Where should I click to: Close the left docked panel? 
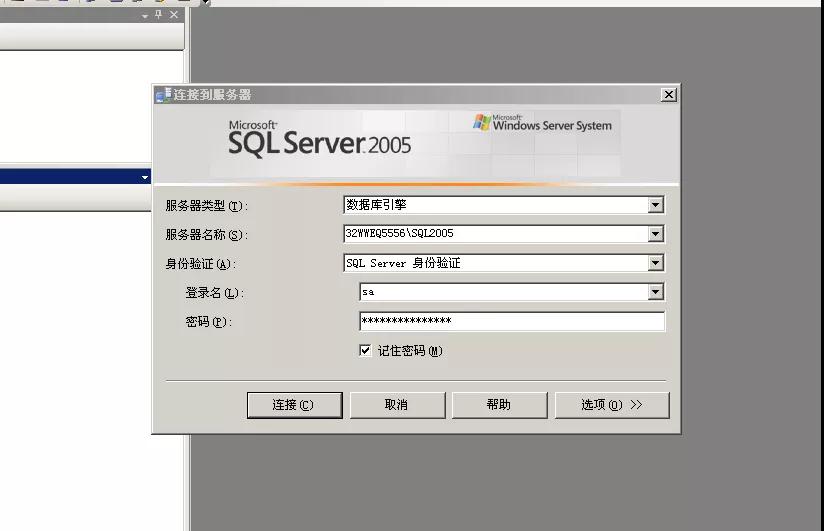click(x=174, y=15)
